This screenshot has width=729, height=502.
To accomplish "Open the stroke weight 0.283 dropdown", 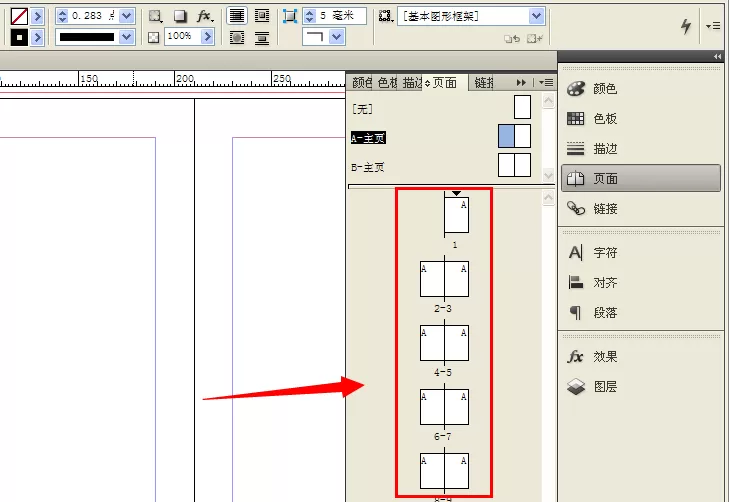I will 126,16.
